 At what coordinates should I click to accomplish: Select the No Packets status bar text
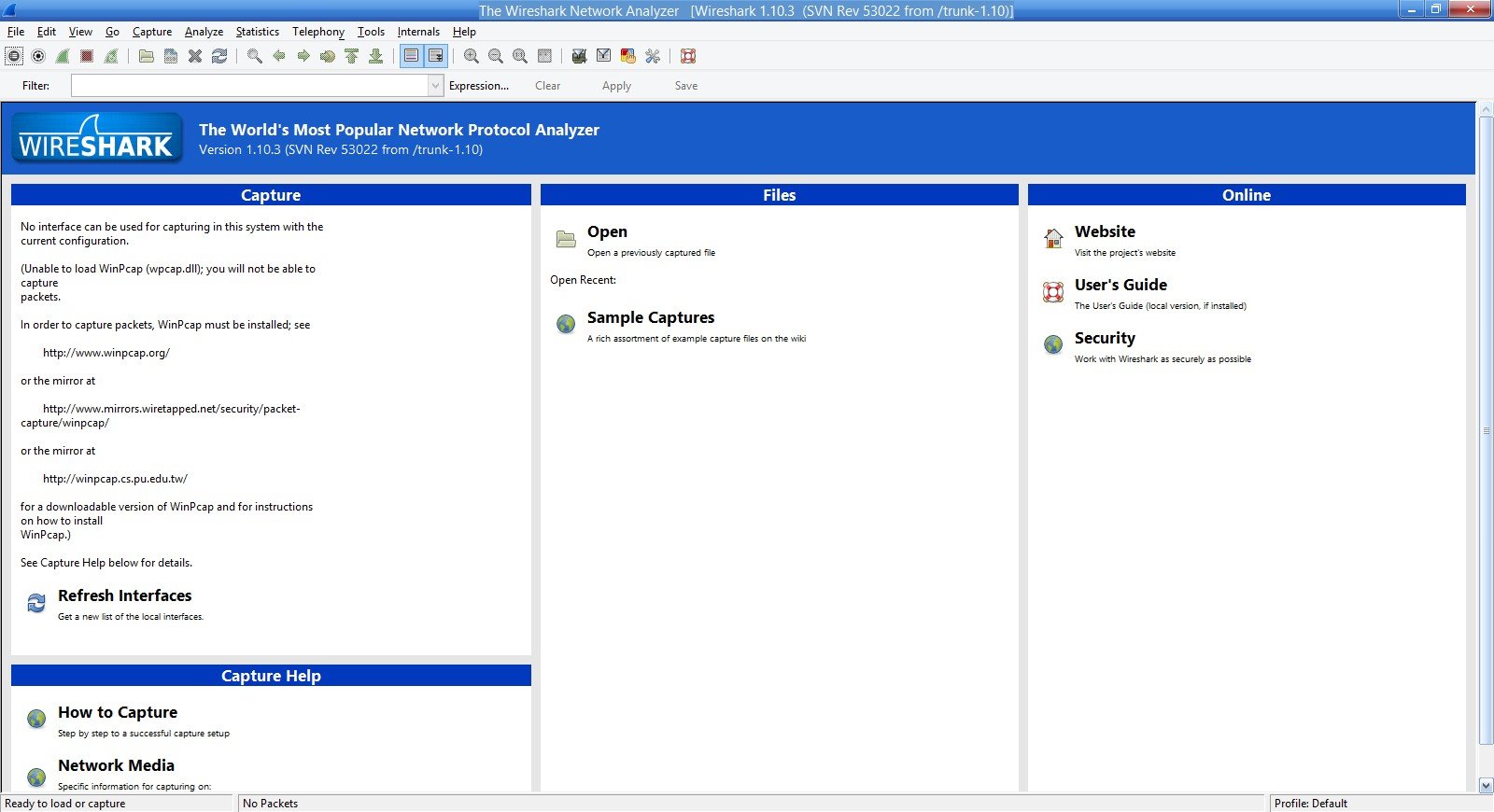271,804
